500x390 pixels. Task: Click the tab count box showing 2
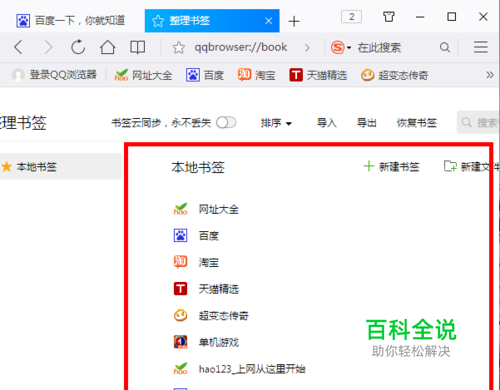click(x=351, y=17)
